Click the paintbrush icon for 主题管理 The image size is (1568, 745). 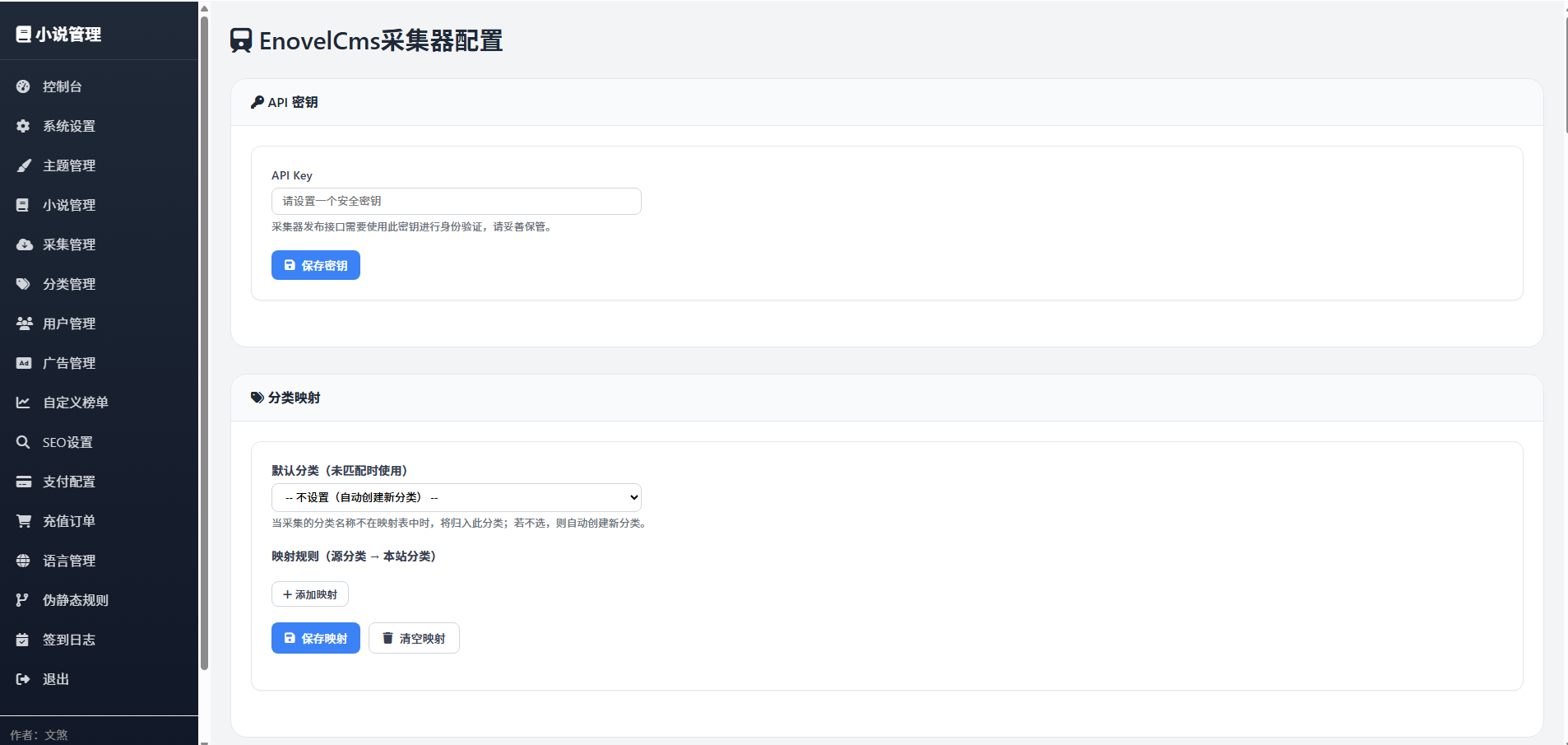(23, 165)
